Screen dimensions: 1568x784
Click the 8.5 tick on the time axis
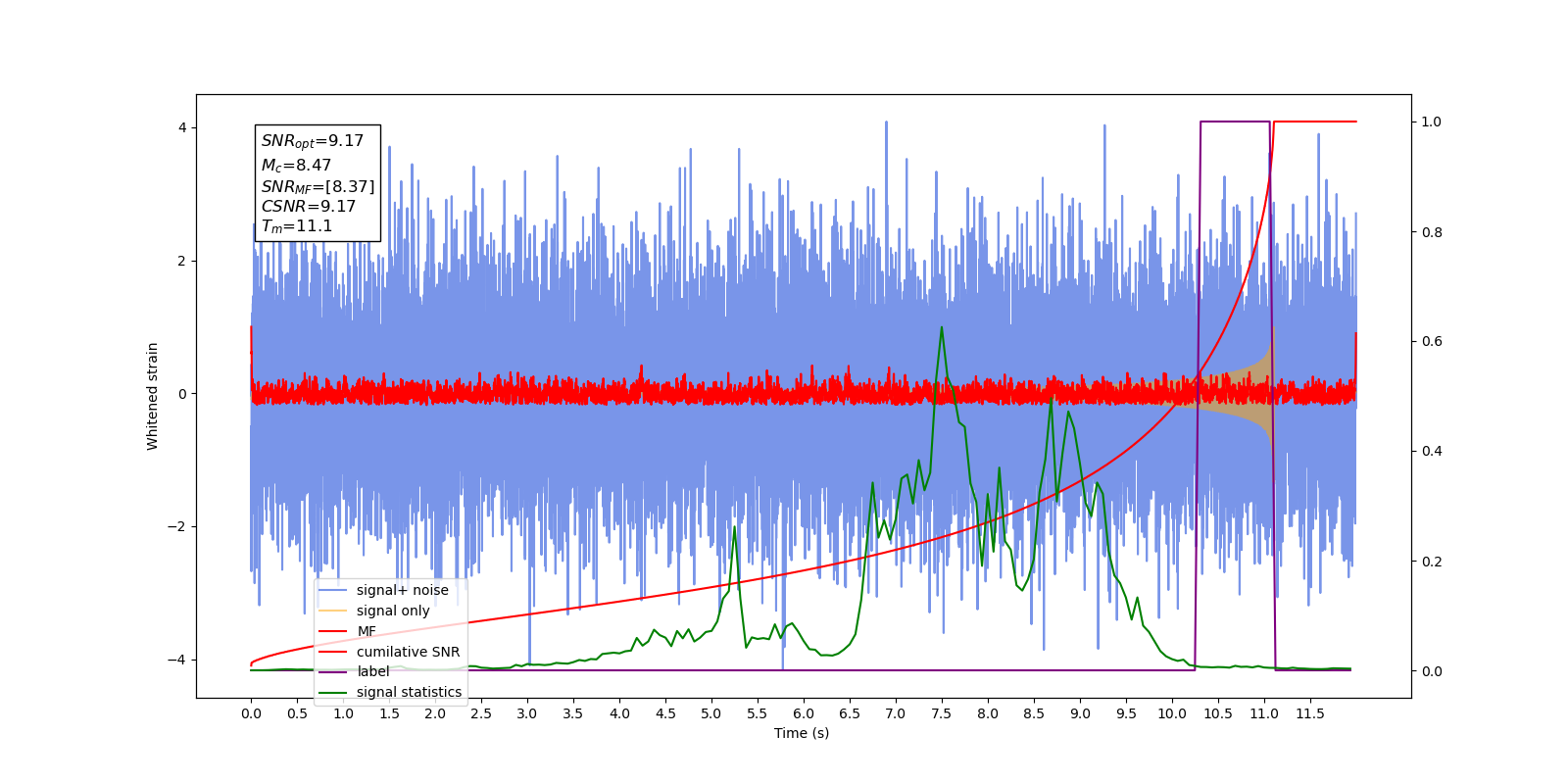tap(1034, 713)
